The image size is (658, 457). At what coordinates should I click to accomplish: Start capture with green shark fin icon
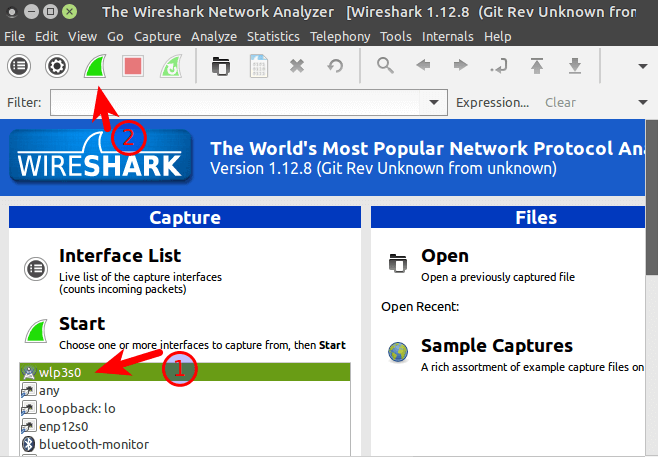[x=95, y=67]
